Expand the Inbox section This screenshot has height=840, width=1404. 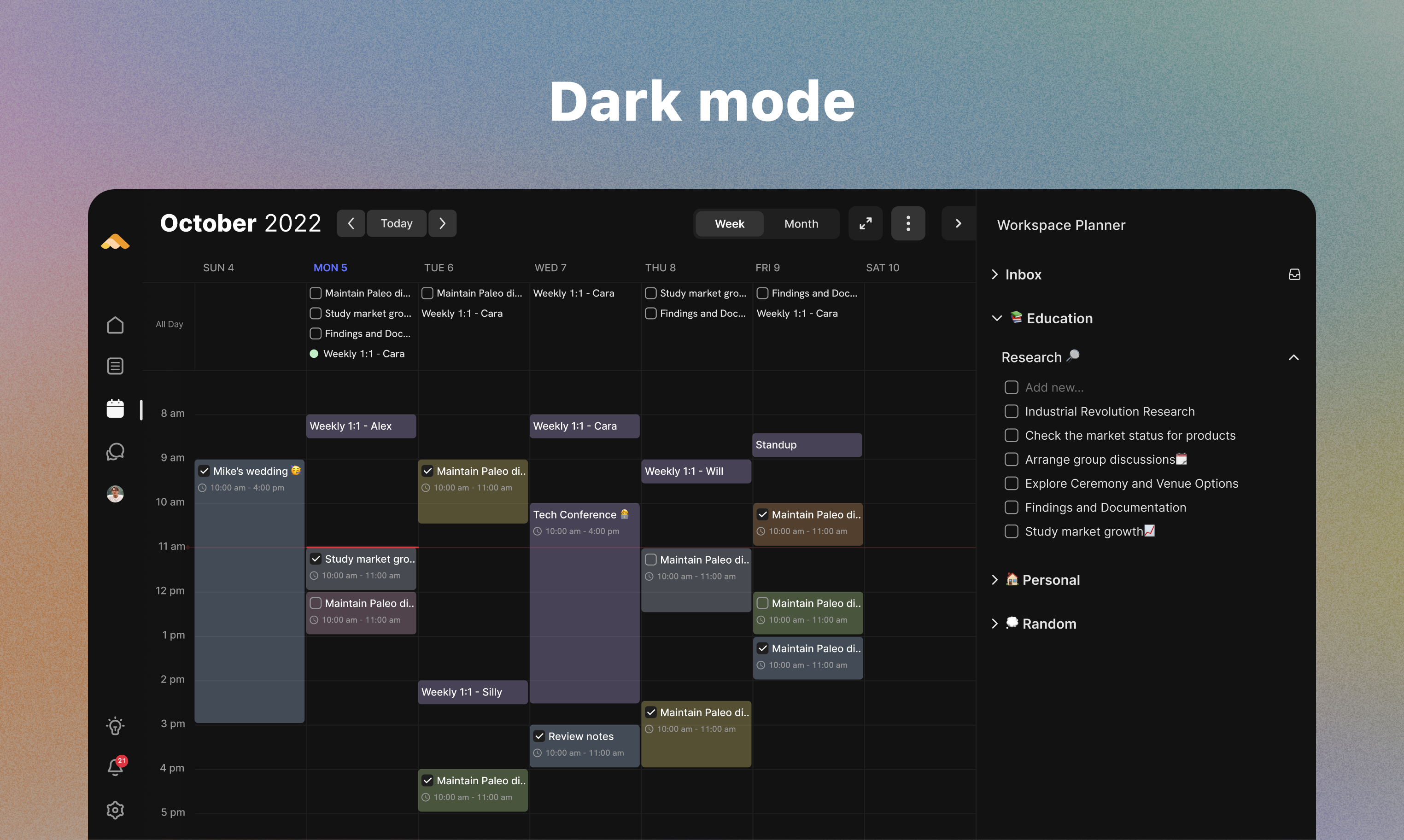point(994,274)
